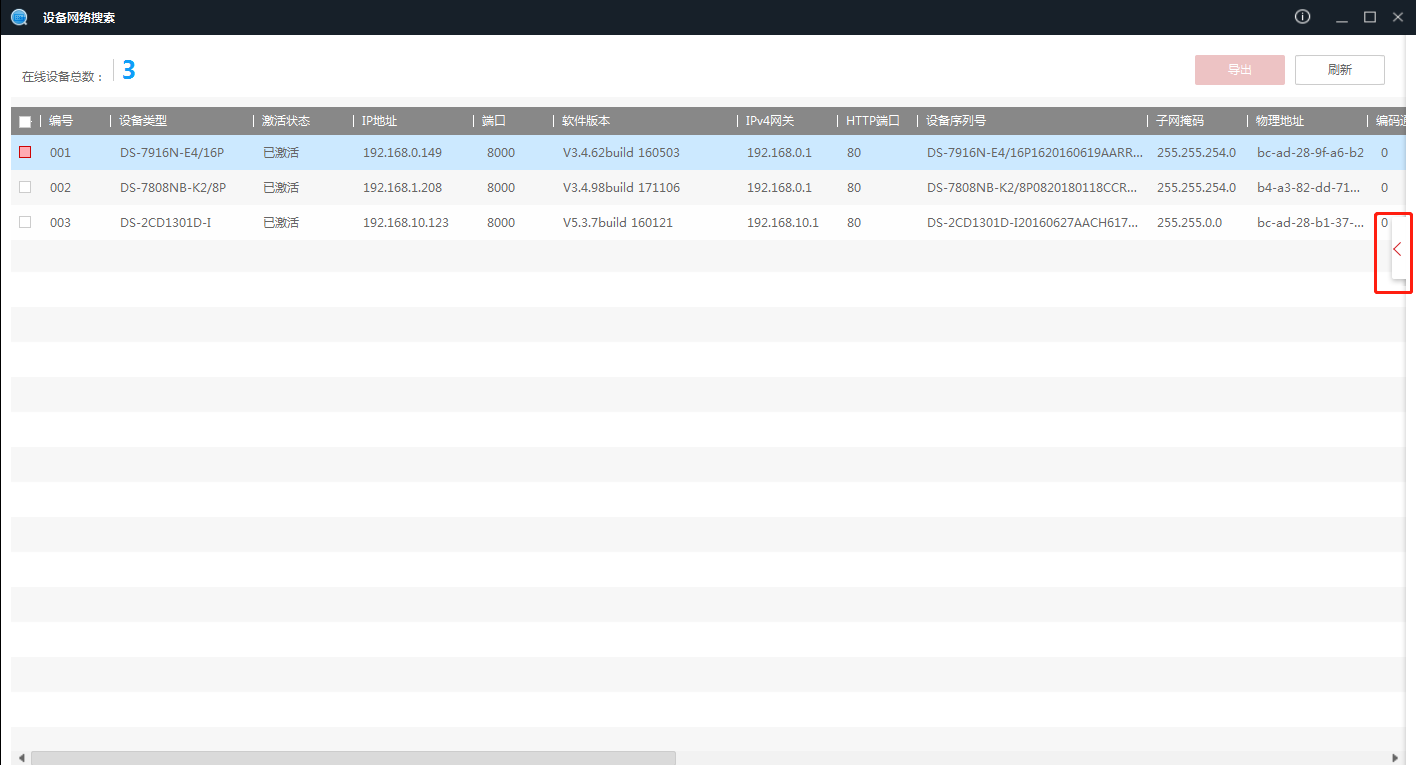Check the checkbox for device 002

[x=25, y=187]
